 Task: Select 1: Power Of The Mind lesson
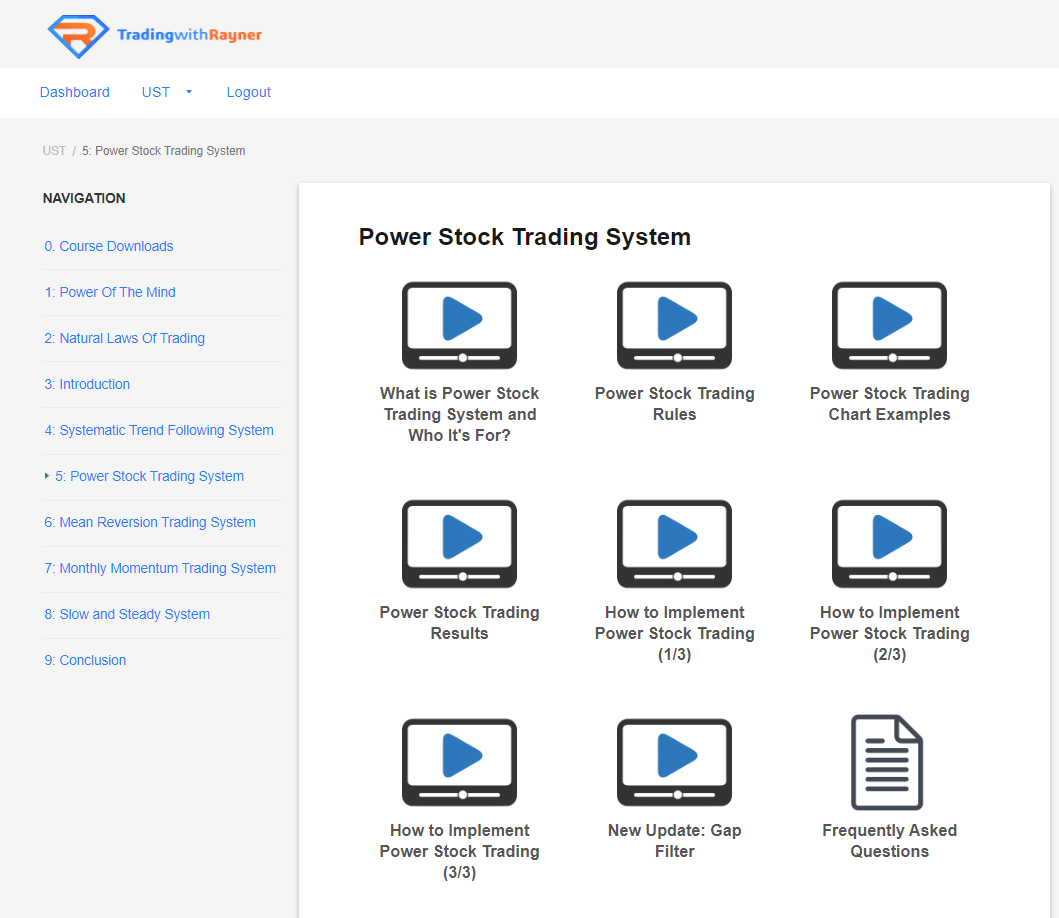110,292
